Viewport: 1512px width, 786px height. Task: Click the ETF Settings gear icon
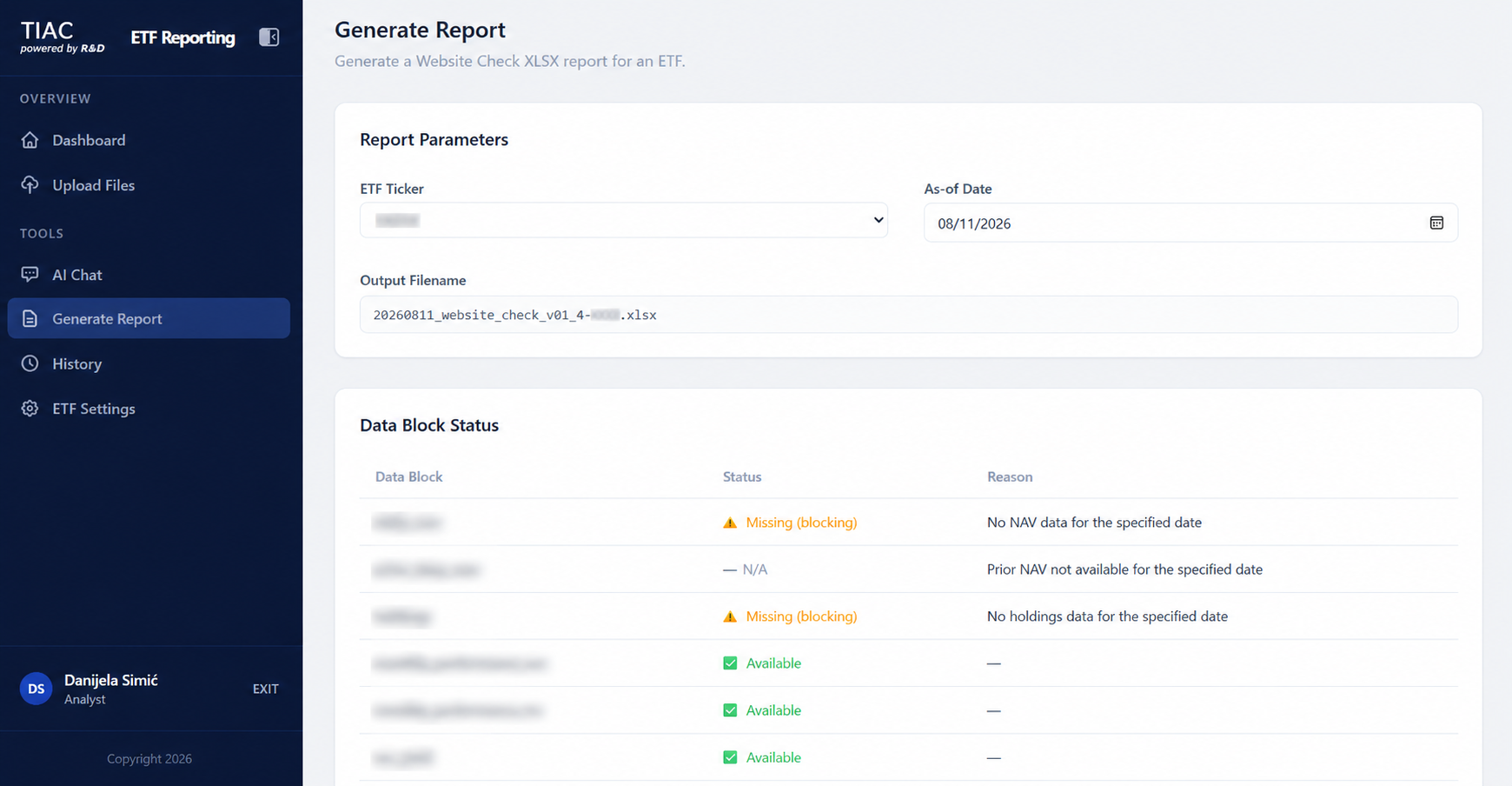30,409
